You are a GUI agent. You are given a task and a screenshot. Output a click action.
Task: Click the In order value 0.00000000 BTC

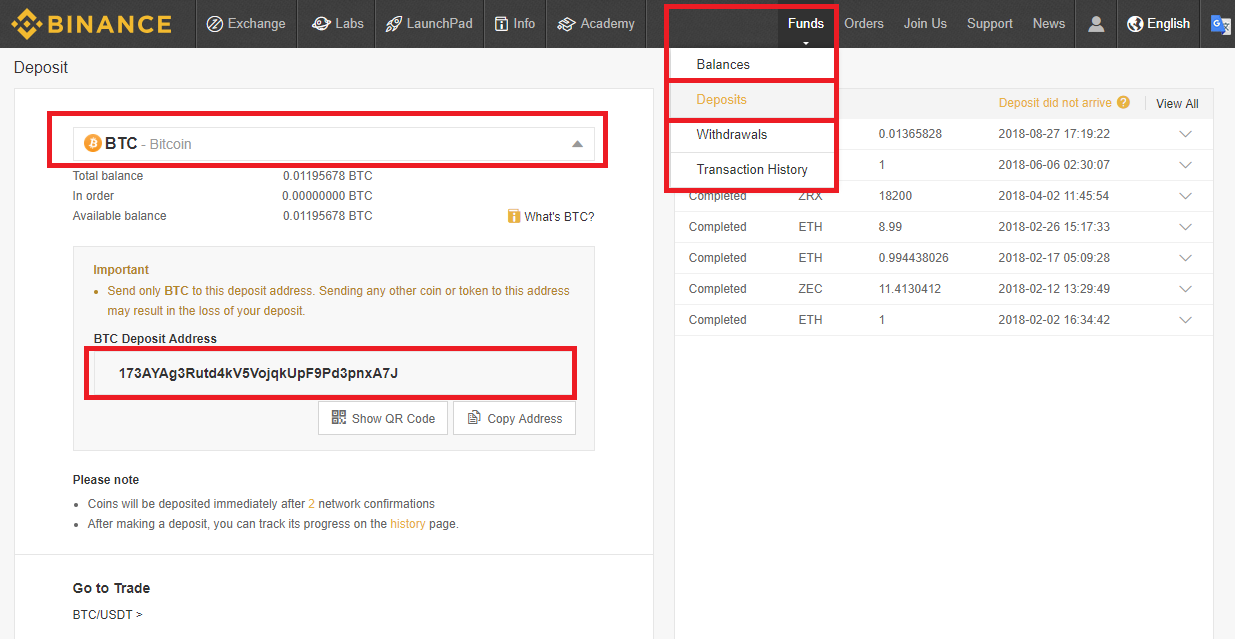click(x=327, y=196)
